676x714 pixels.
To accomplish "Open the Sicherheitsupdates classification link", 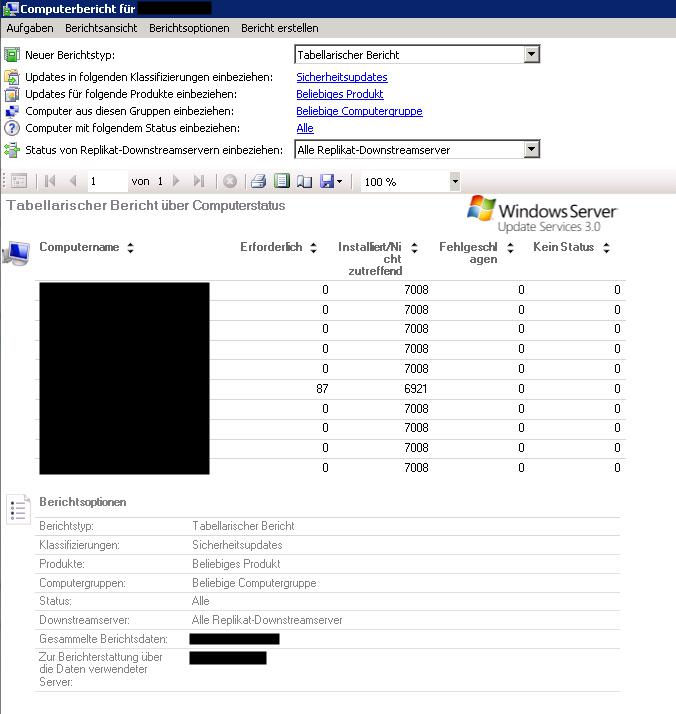I will [x=342, y=77].
